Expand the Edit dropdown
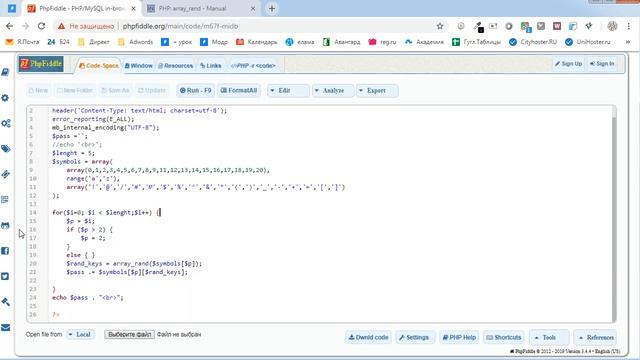The width and height of the screenshot is (640, 360). click(x=288, y=91)
